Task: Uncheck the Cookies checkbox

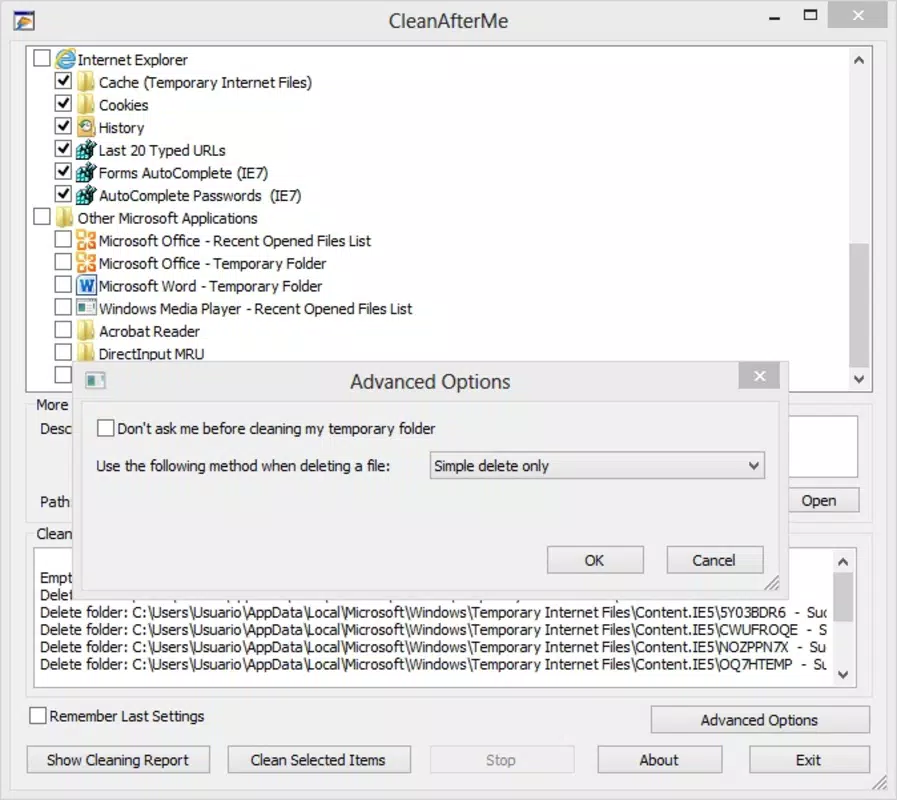Action: pyautogui.click(x=63, y=103)
